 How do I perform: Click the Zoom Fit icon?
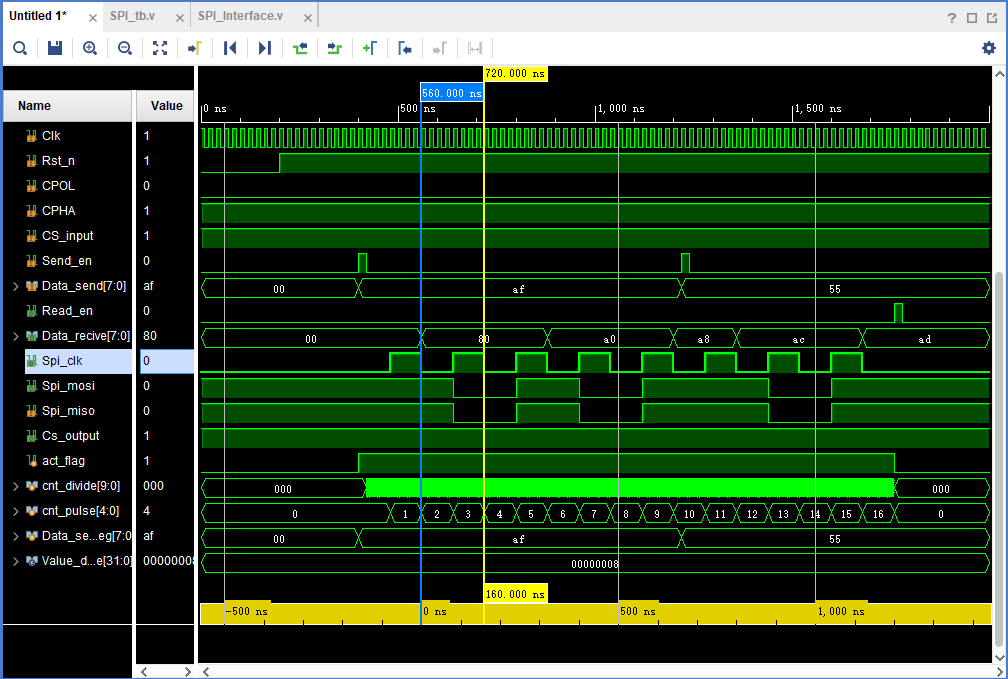(160, 48)
